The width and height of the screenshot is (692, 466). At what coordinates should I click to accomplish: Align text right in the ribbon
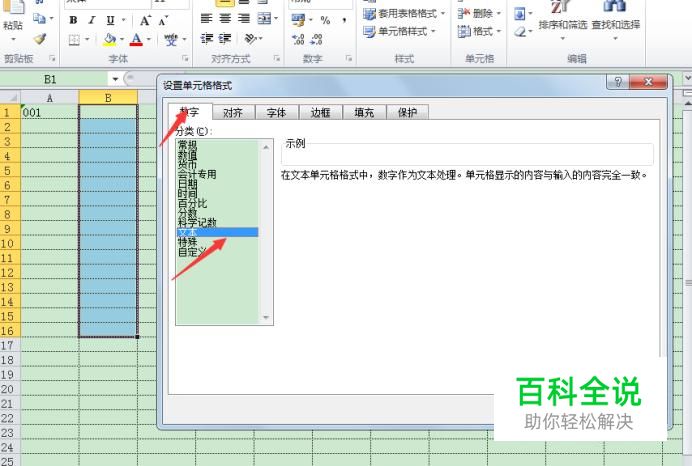(244, 19)
